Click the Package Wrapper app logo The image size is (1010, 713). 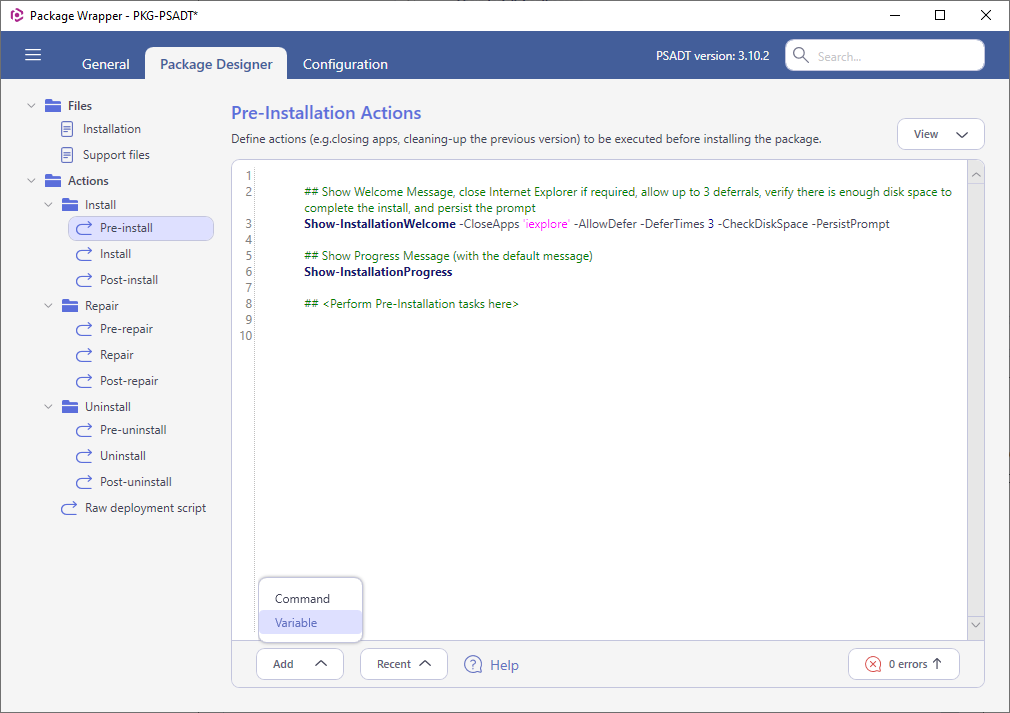pos(17,15)
